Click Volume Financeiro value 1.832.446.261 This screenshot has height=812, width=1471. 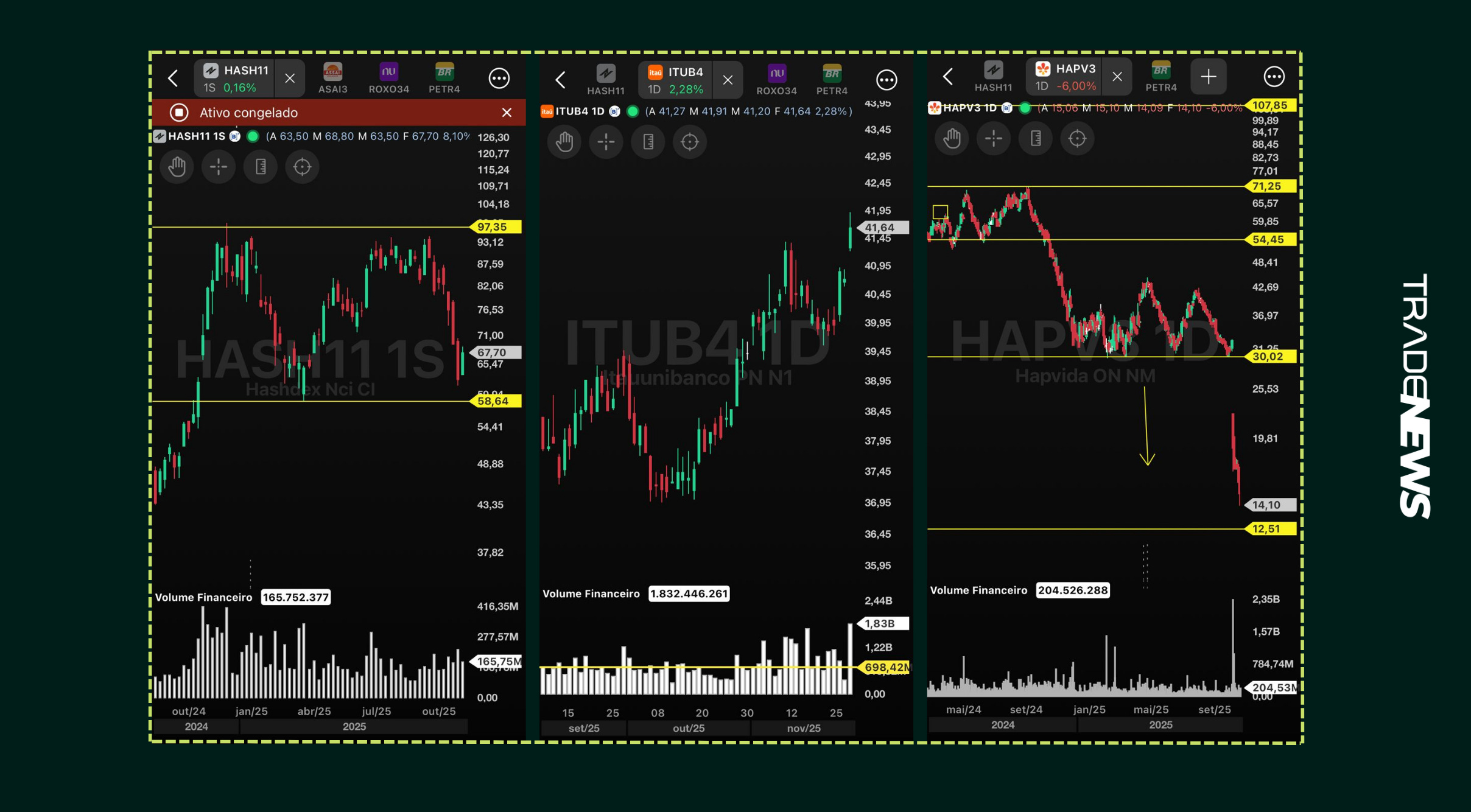pos(689,593)
